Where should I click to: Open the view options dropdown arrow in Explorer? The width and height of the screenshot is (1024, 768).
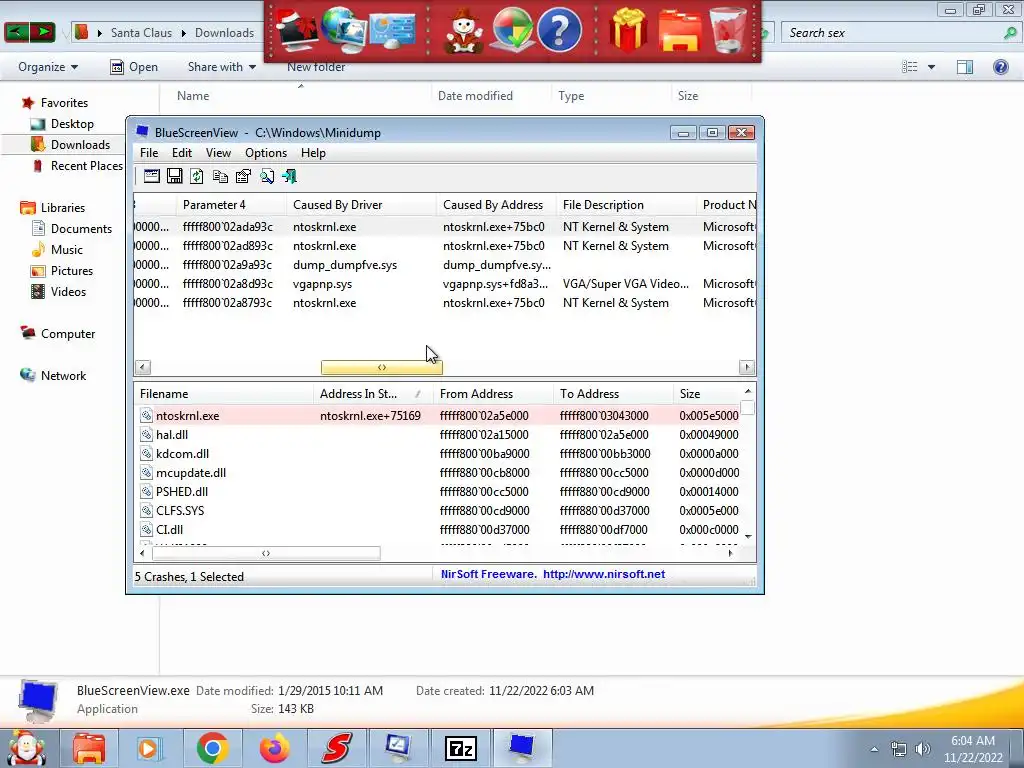pos(931,67)
